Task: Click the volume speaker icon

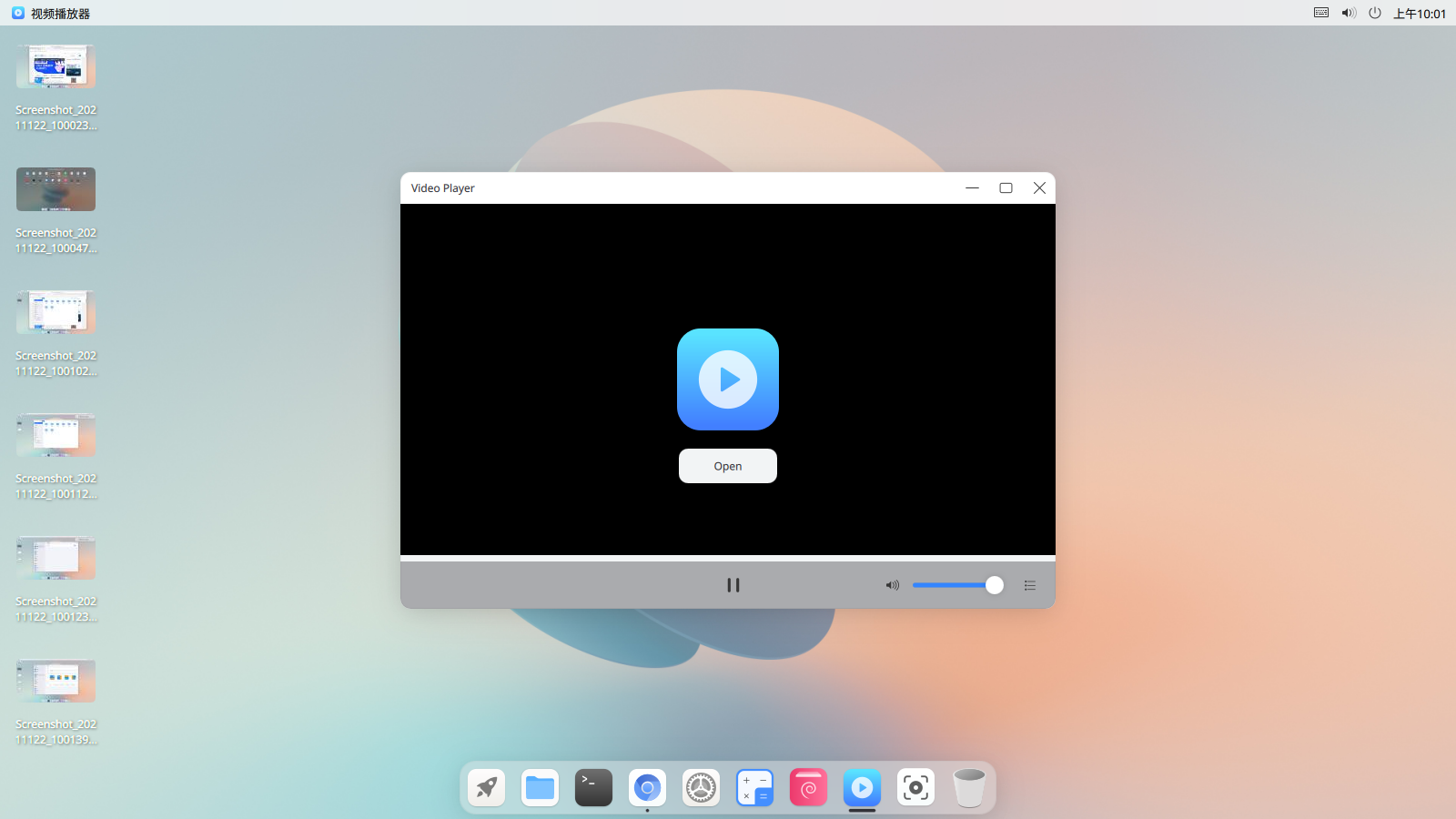Action: pyautogui.click(x=892, y=585)
